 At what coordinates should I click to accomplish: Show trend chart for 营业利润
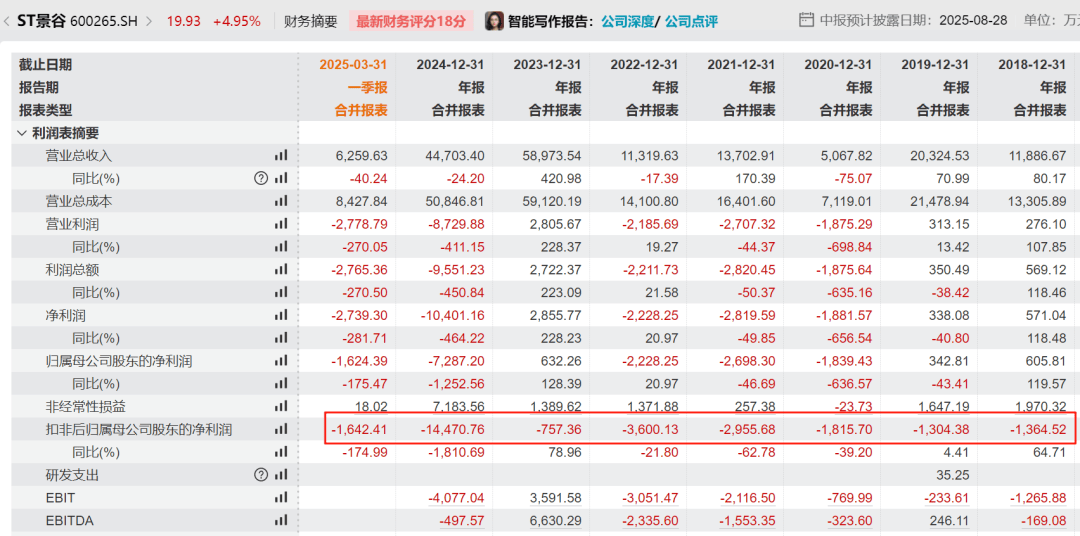tap(280, 224)
